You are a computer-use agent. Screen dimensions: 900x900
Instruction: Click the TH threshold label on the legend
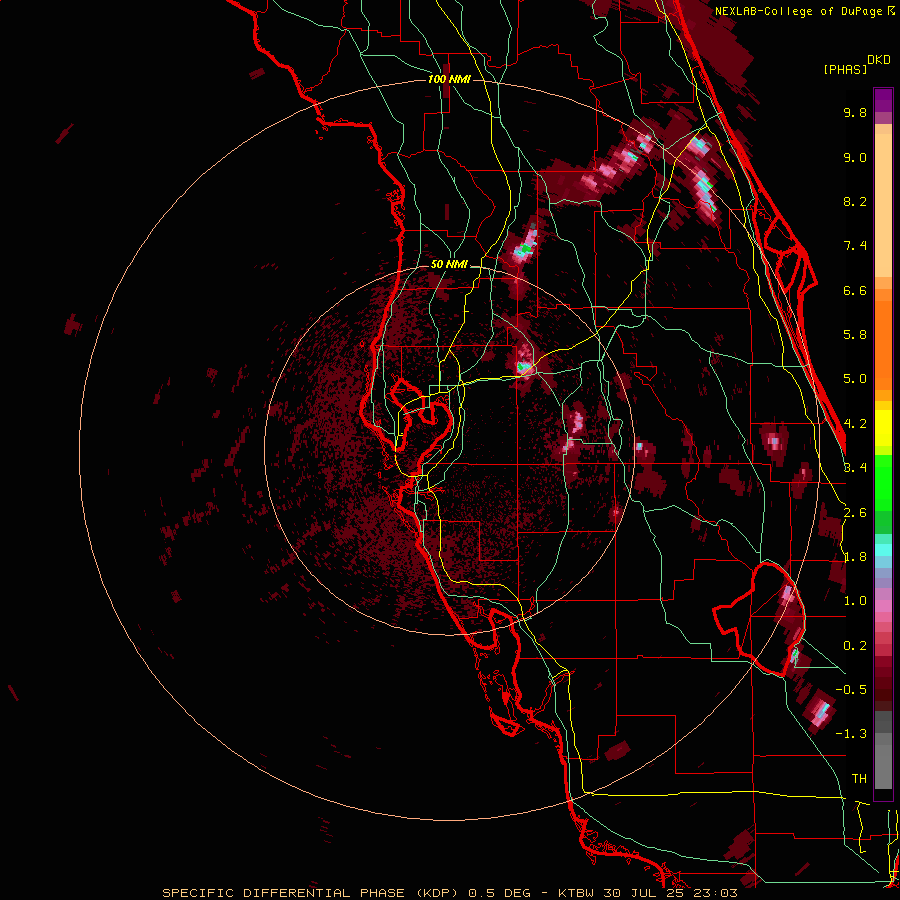click(859, 779)
